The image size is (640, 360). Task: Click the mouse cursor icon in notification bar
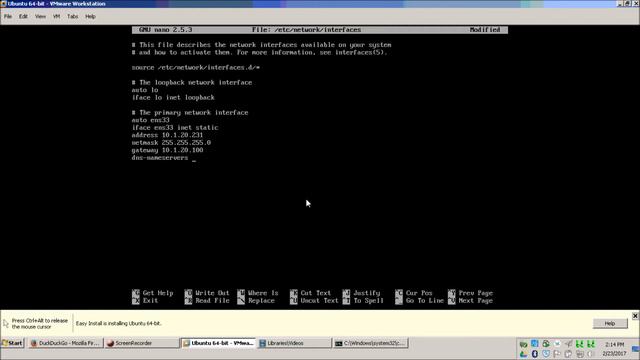6,323
